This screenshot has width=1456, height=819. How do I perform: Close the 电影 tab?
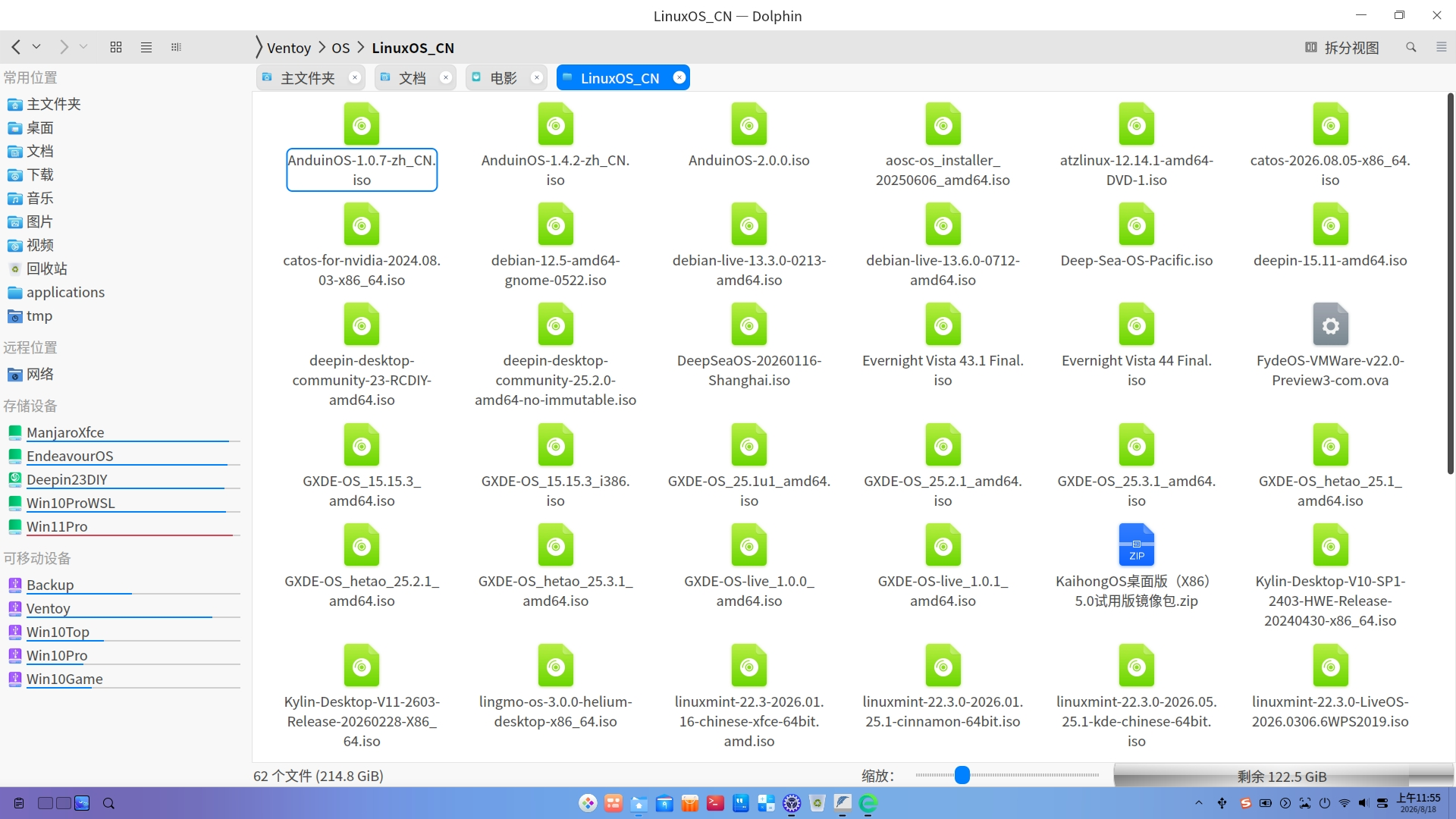(537, 77)
